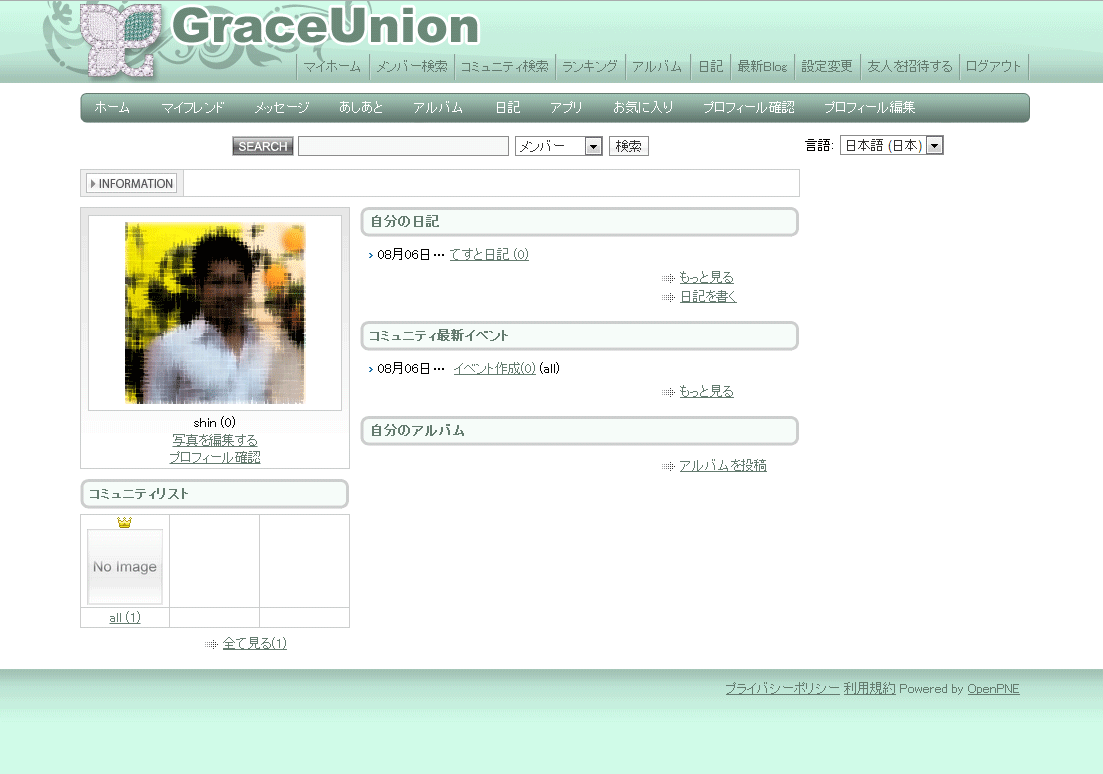Open 写真を編集する link under photo
1103x774 pixels.
pyautogui.click(x=215, y=440)
